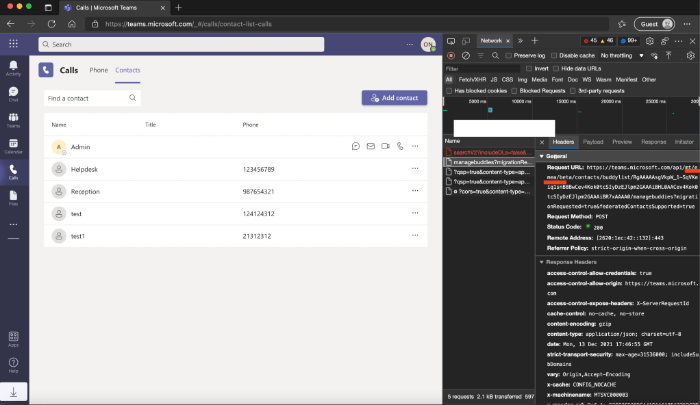Image resolution: width=700 pixels, height=405 pixels.
Task: Reload the browser page
Action: tap(51, 24)
